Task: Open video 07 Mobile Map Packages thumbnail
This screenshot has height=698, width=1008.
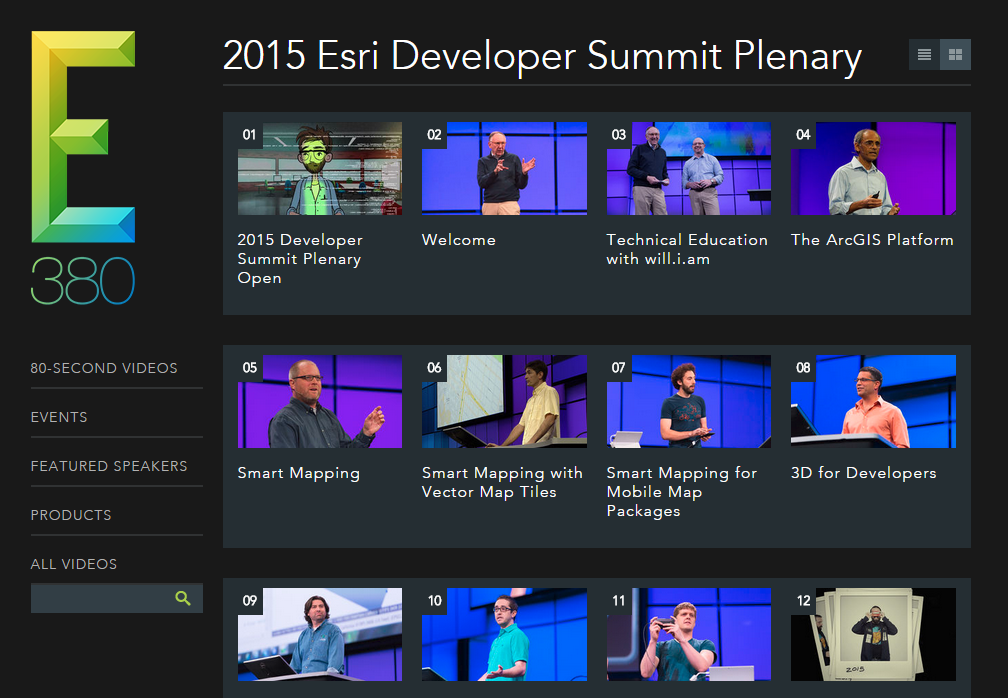Action: click(x=688, y=402)
